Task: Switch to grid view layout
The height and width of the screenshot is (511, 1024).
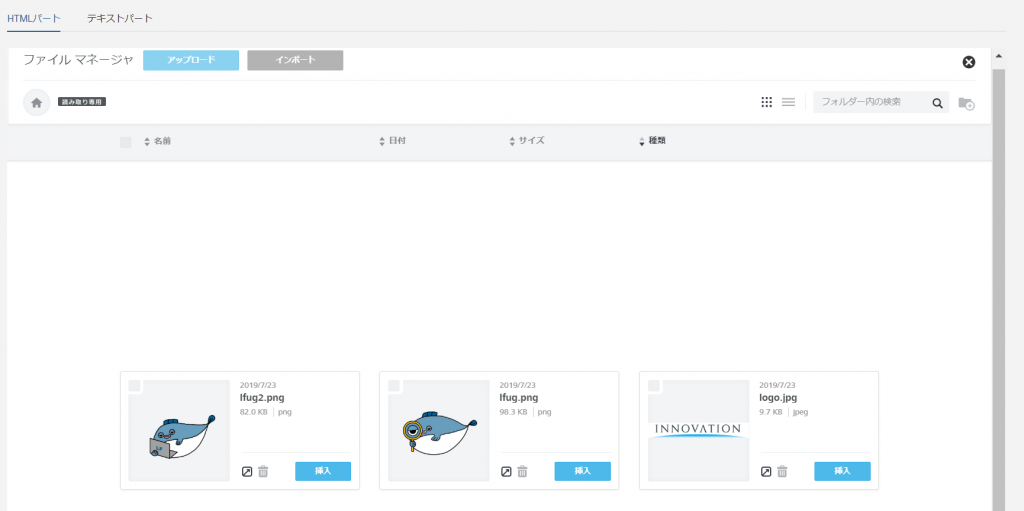Action: click(767, 102)
